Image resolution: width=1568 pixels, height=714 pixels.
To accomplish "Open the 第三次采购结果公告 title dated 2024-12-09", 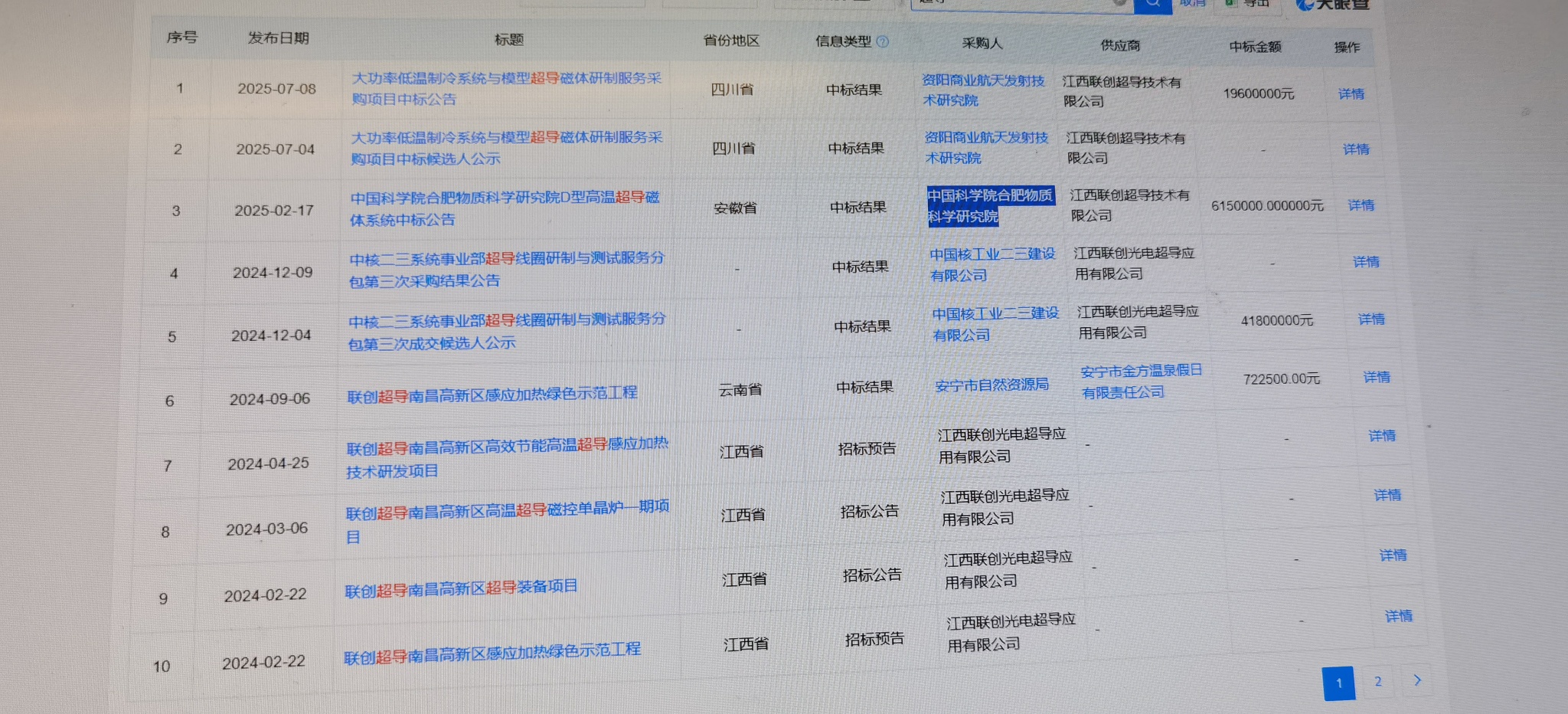I will pos(506,270).
